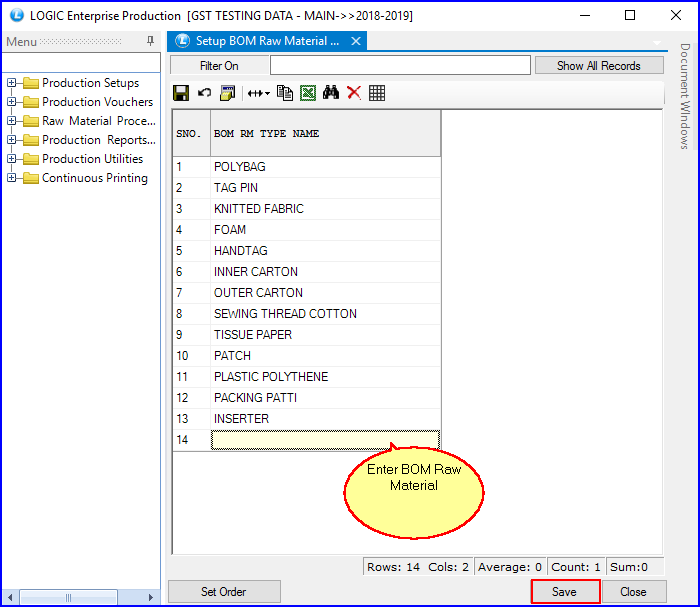Expand the Raw Material Process tree node
Screen dimensions: 700x607
[12, 121]
